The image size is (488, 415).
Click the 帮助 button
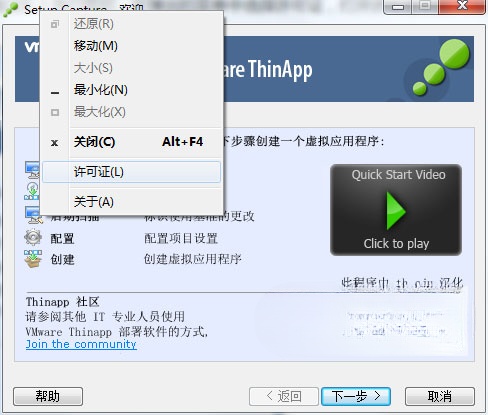[48, 396]
